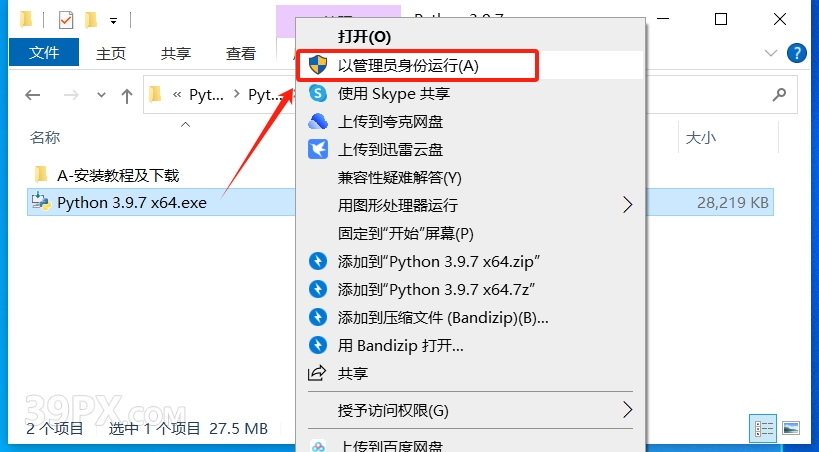Click Bandizip icon beside x64.7z entry
Image resolution: width=819 pixels, height=452 pixels.
tap(318, 289)
